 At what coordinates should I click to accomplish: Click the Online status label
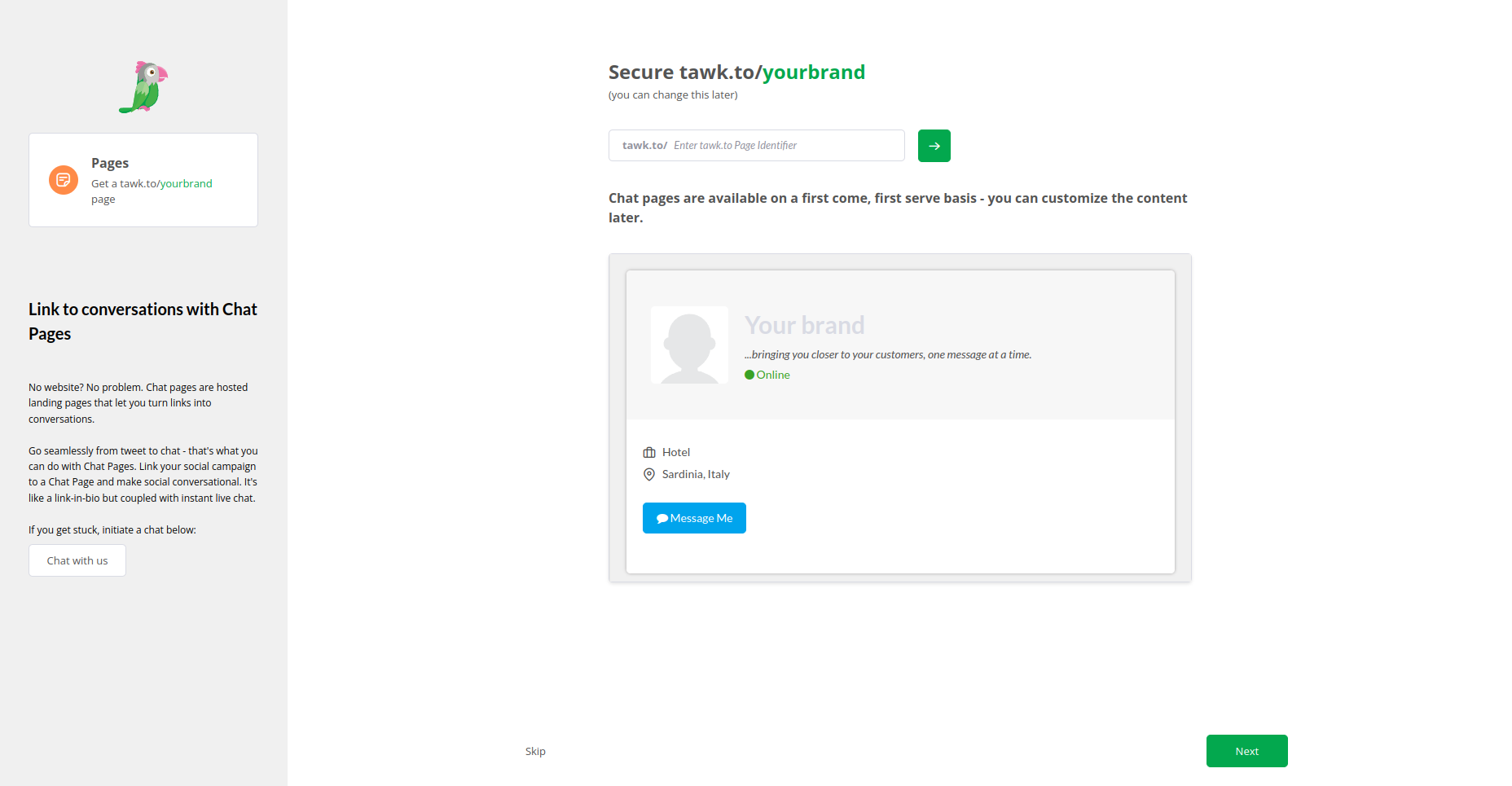(x=773, y=375)
